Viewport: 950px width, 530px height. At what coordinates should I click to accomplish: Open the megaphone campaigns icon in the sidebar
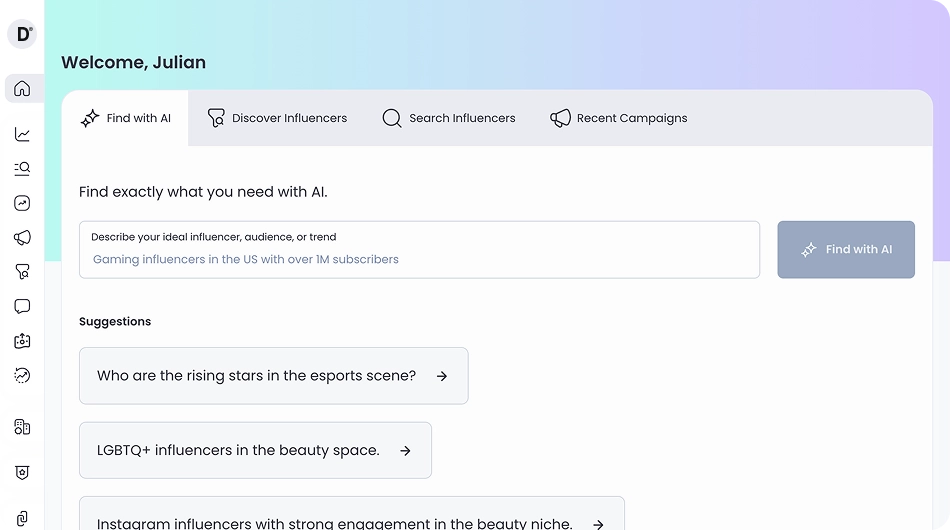(x=22, y=238)
